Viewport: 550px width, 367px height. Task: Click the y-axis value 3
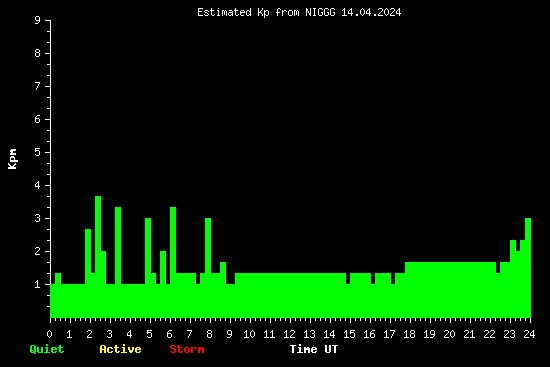(x=38, y=218)
